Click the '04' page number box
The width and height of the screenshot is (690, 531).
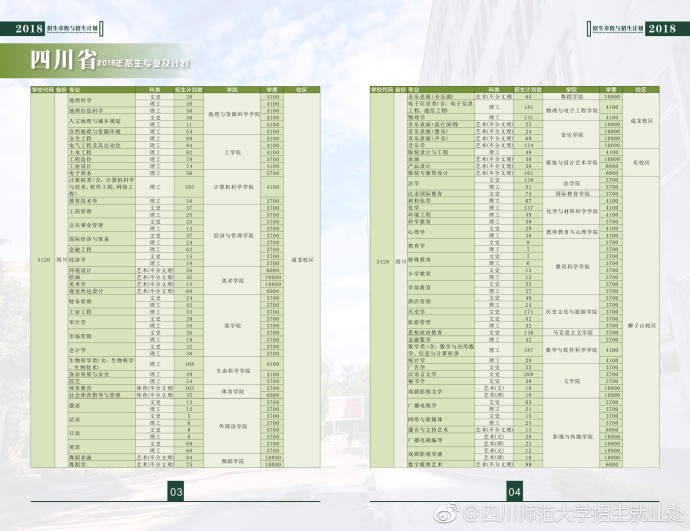point(514,491)
